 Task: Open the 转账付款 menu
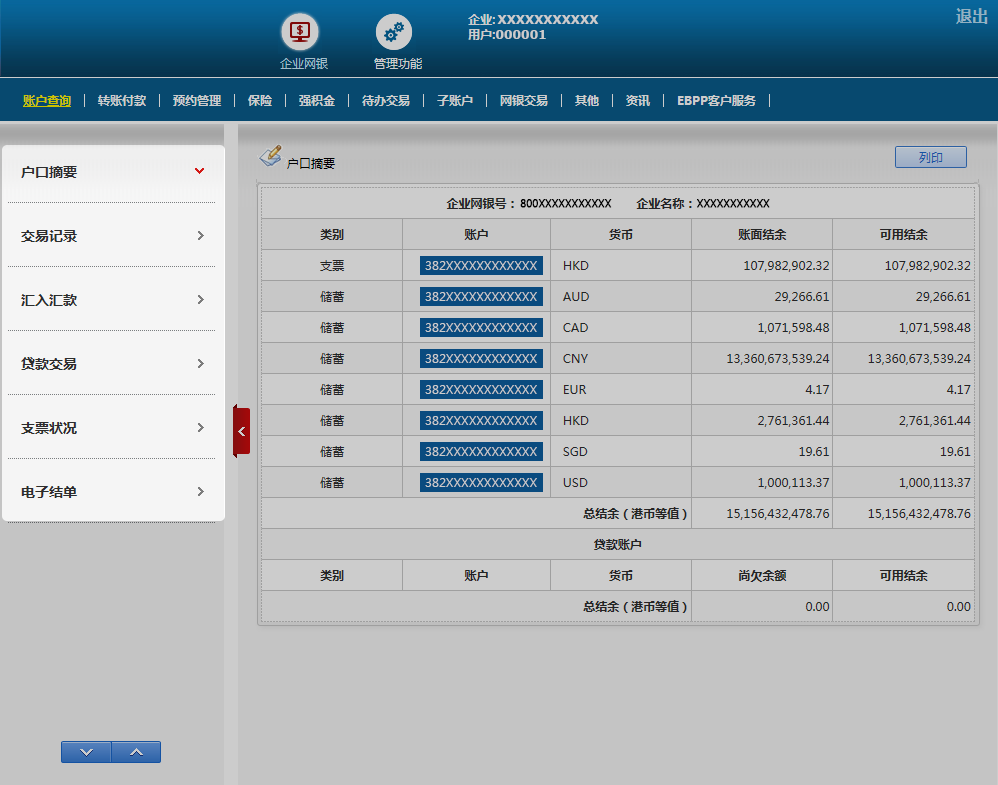click(x=122, y=101)
